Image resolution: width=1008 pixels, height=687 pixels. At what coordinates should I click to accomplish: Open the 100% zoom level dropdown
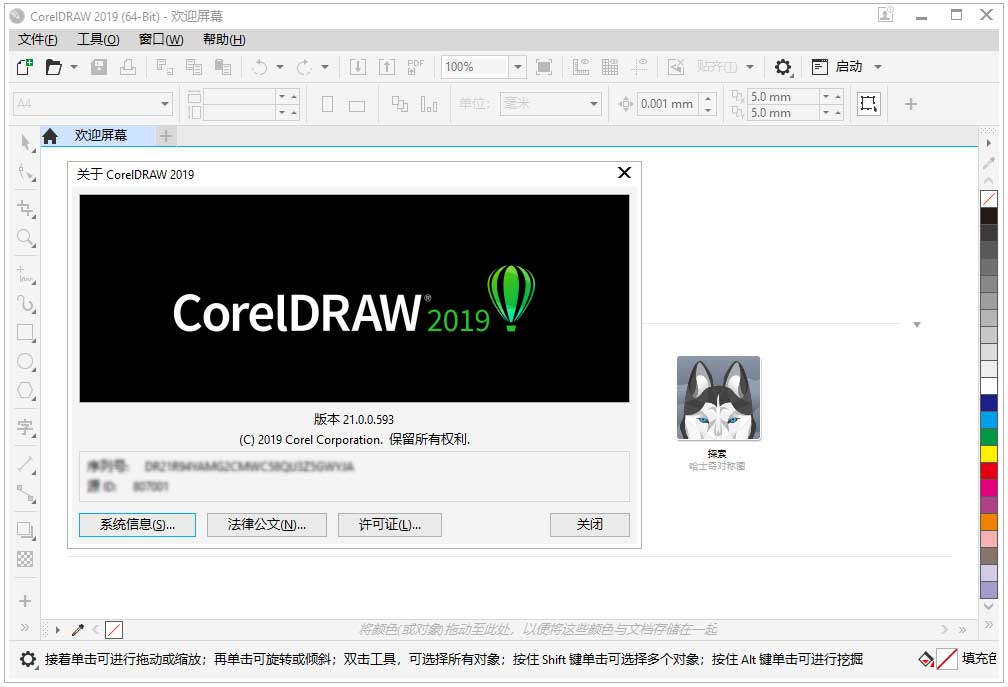pos(518,67)
